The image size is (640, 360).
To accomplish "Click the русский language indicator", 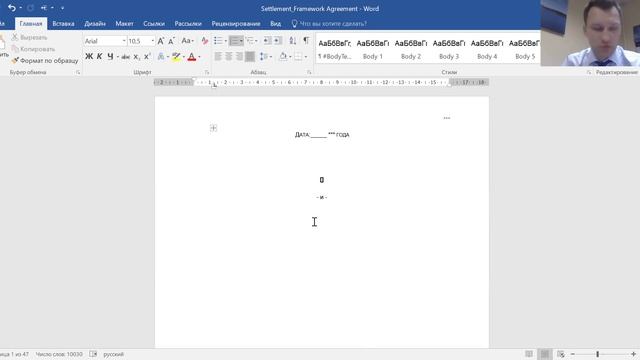I will point(113,354).
